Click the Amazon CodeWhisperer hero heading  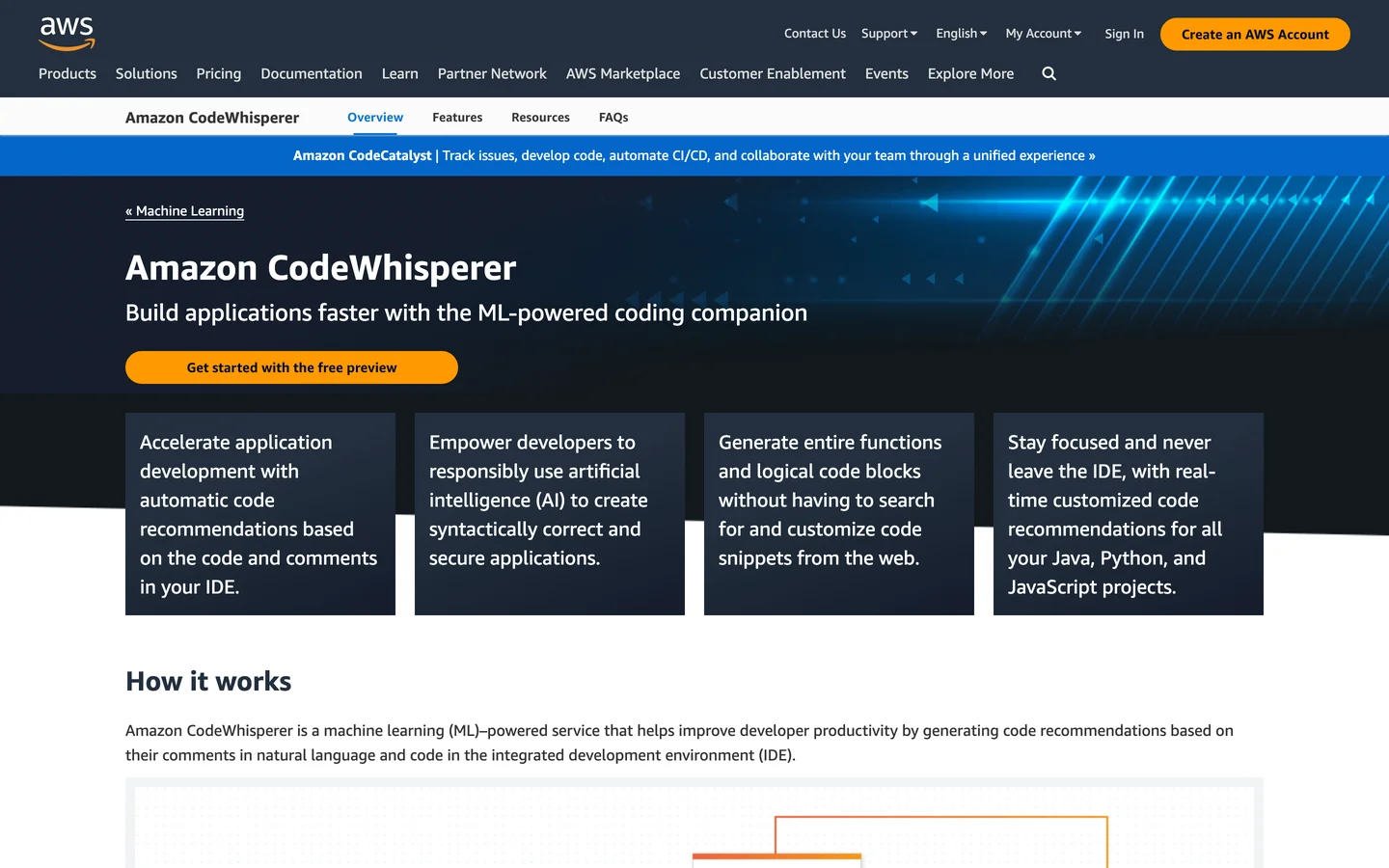(321, 267)
